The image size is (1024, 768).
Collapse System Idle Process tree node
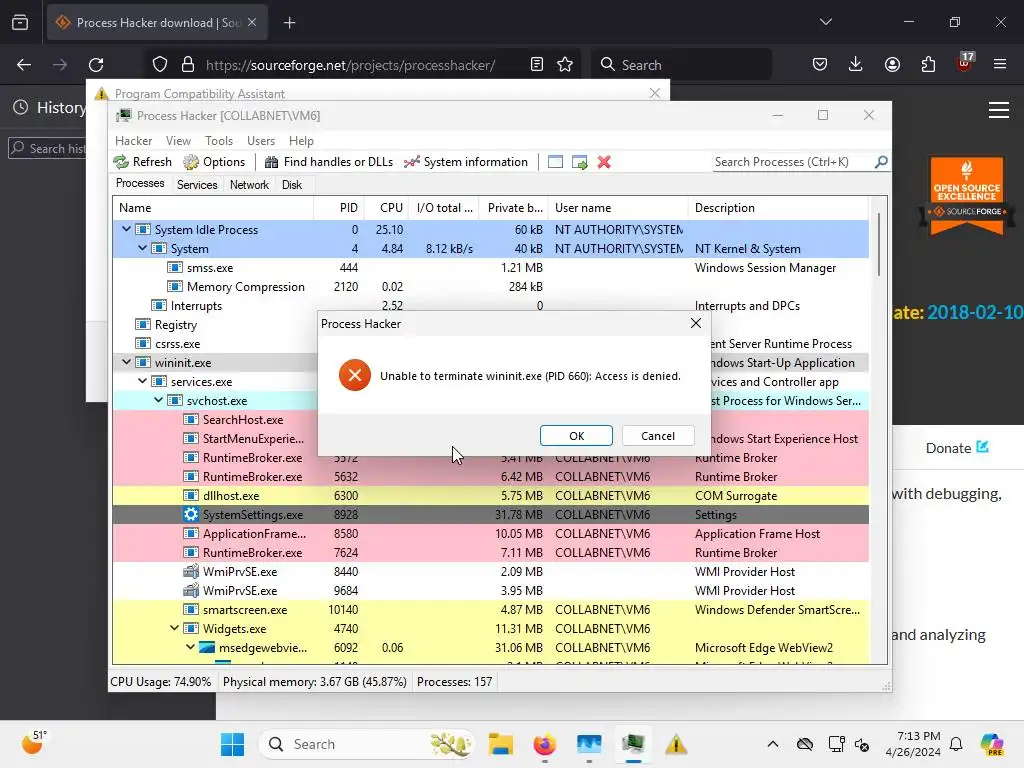click(127, 229)
